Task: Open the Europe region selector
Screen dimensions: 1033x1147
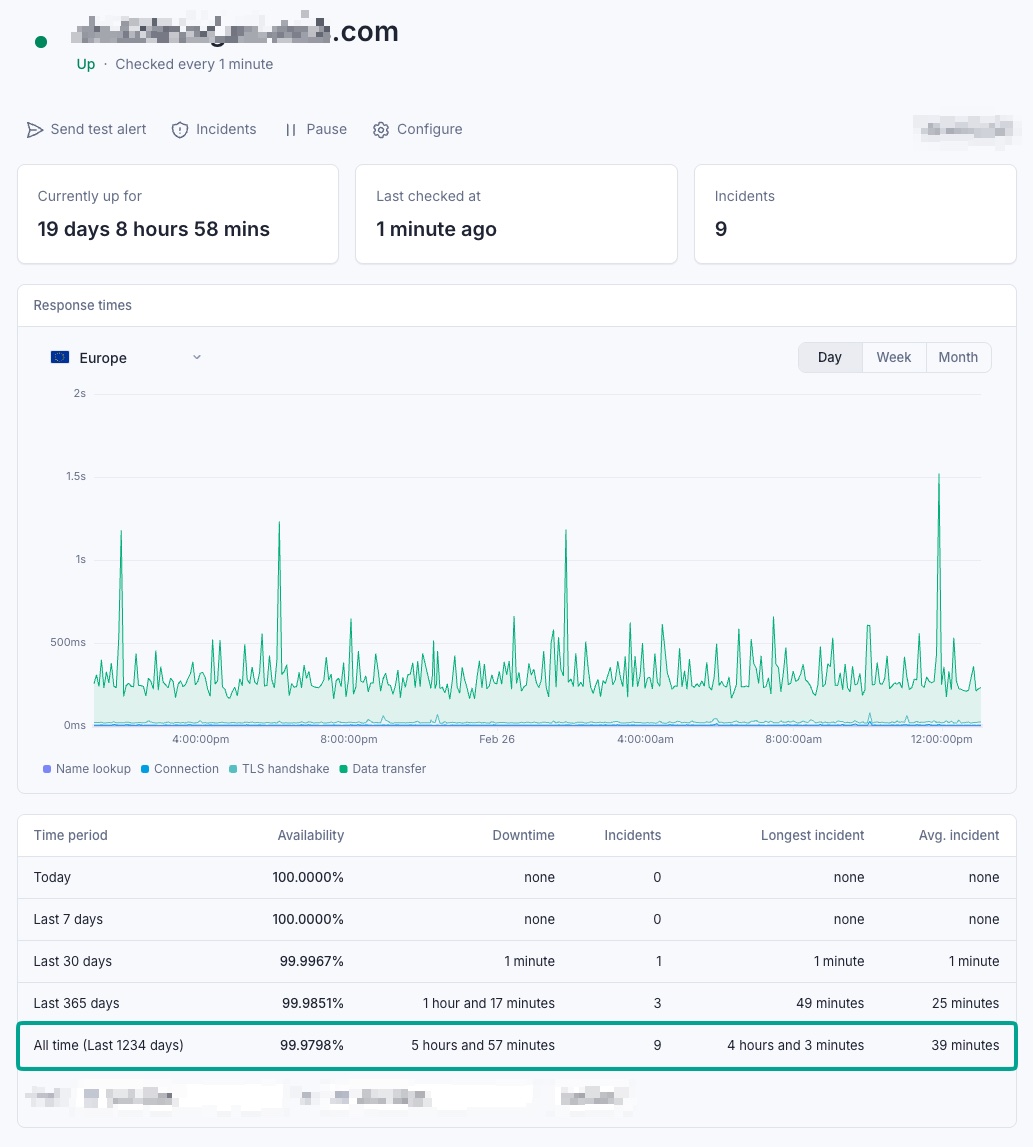Action: click(x=103, y=358)
